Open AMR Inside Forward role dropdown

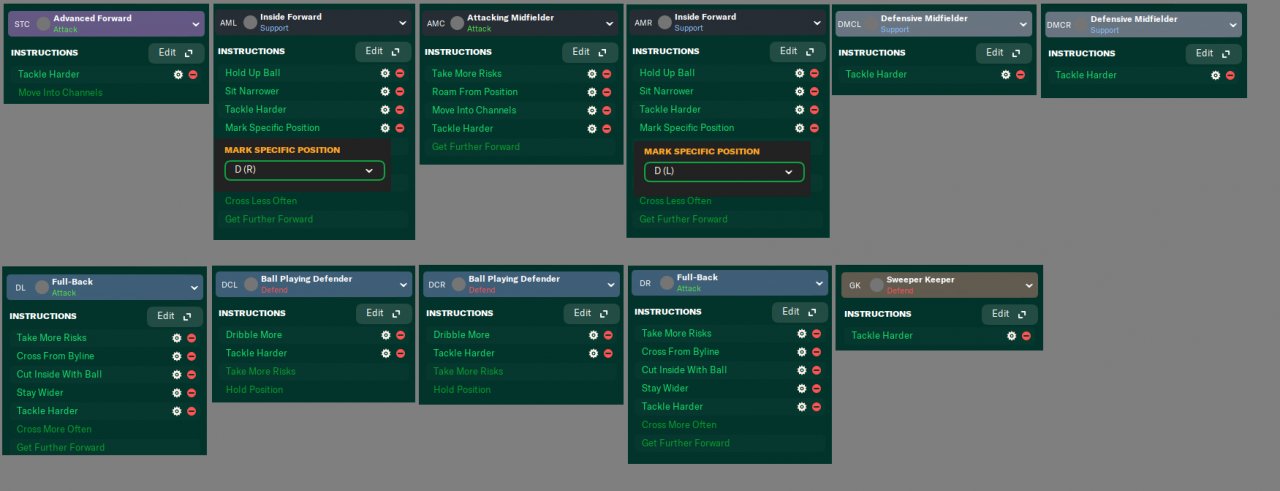pos(816,22)
